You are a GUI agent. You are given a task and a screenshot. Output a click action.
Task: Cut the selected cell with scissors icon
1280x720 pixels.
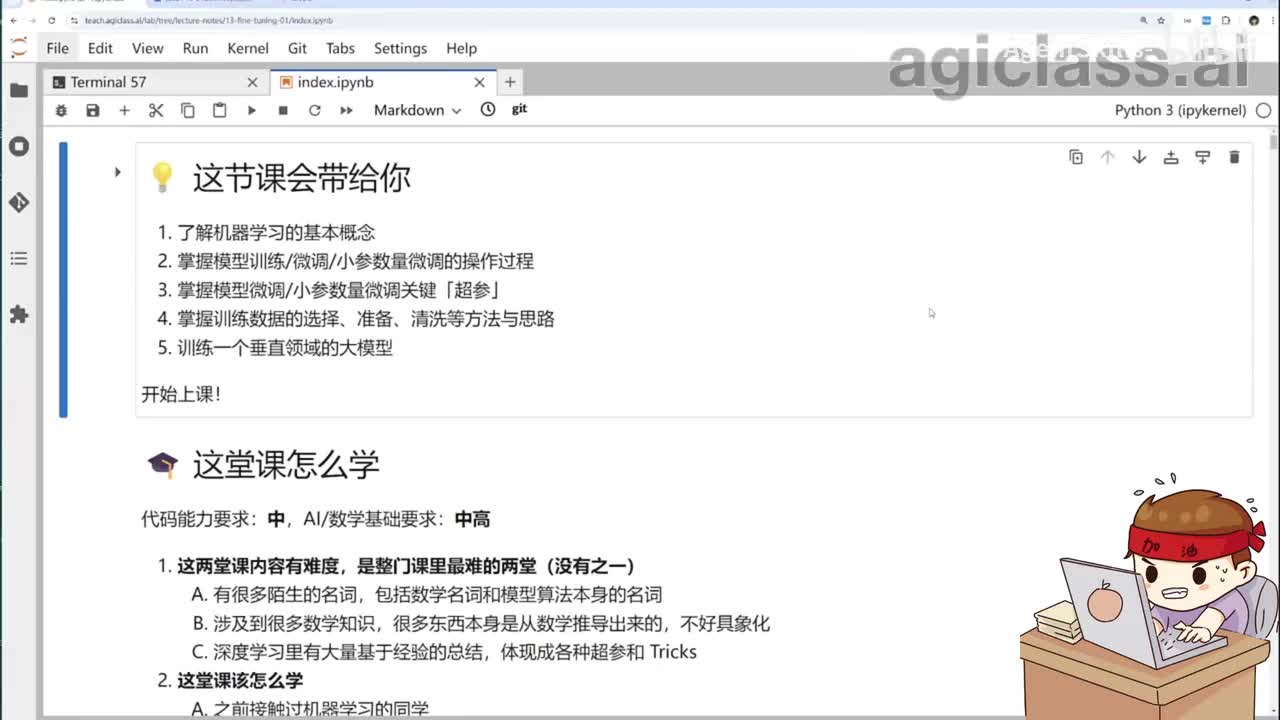156,110
